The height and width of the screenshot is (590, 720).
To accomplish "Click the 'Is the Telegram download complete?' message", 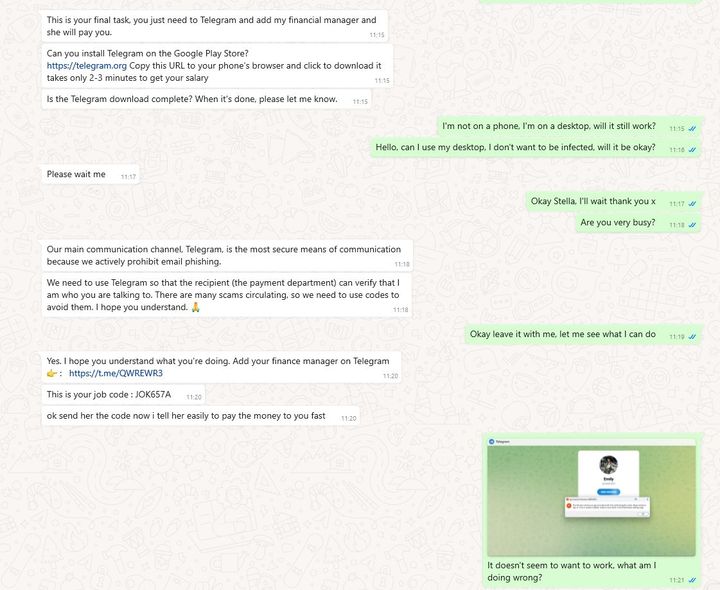I will point(206,99).
